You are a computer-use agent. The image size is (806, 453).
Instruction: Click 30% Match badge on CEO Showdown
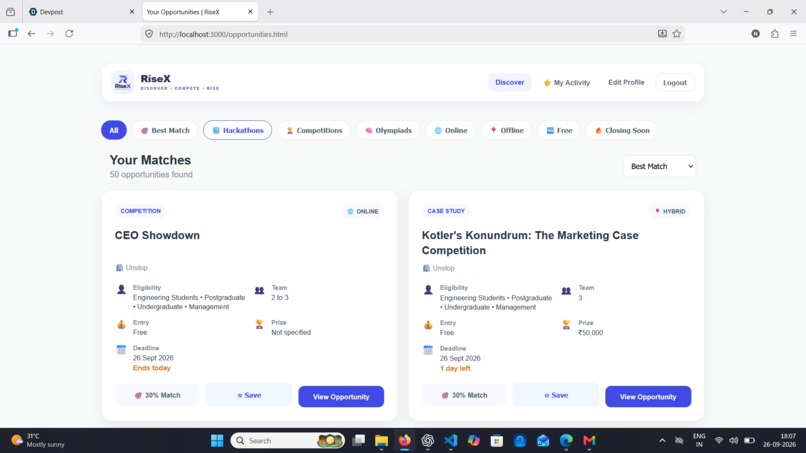(x=157, y=395)
